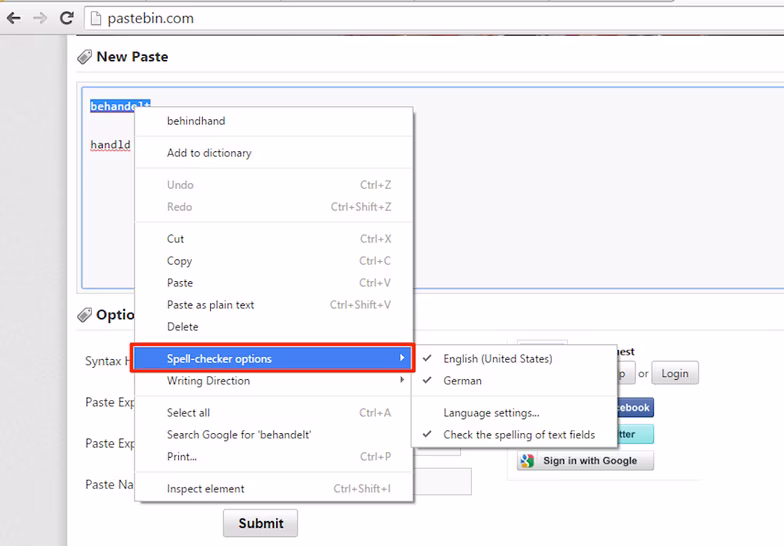
Task: Click the tag icon beside New Paste
Action: [x=84, y=57]
